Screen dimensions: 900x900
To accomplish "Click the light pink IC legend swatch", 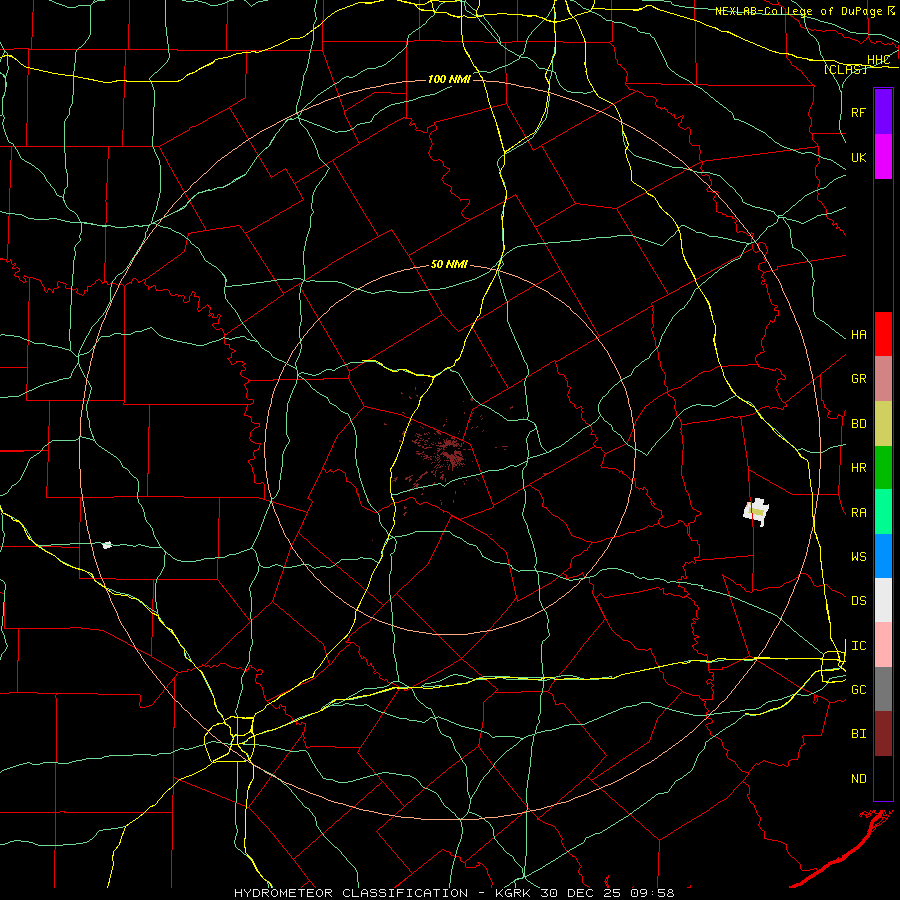I will pos(883,645).
